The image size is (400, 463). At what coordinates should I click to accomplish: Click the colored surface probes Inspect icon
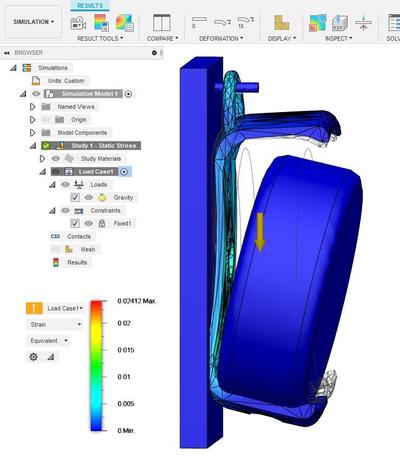click(318, 23)
